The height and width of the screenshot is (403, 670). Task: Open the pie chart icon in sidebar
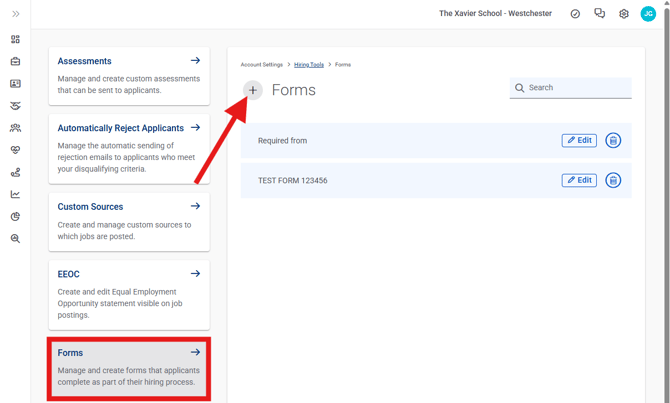(15, 217)
